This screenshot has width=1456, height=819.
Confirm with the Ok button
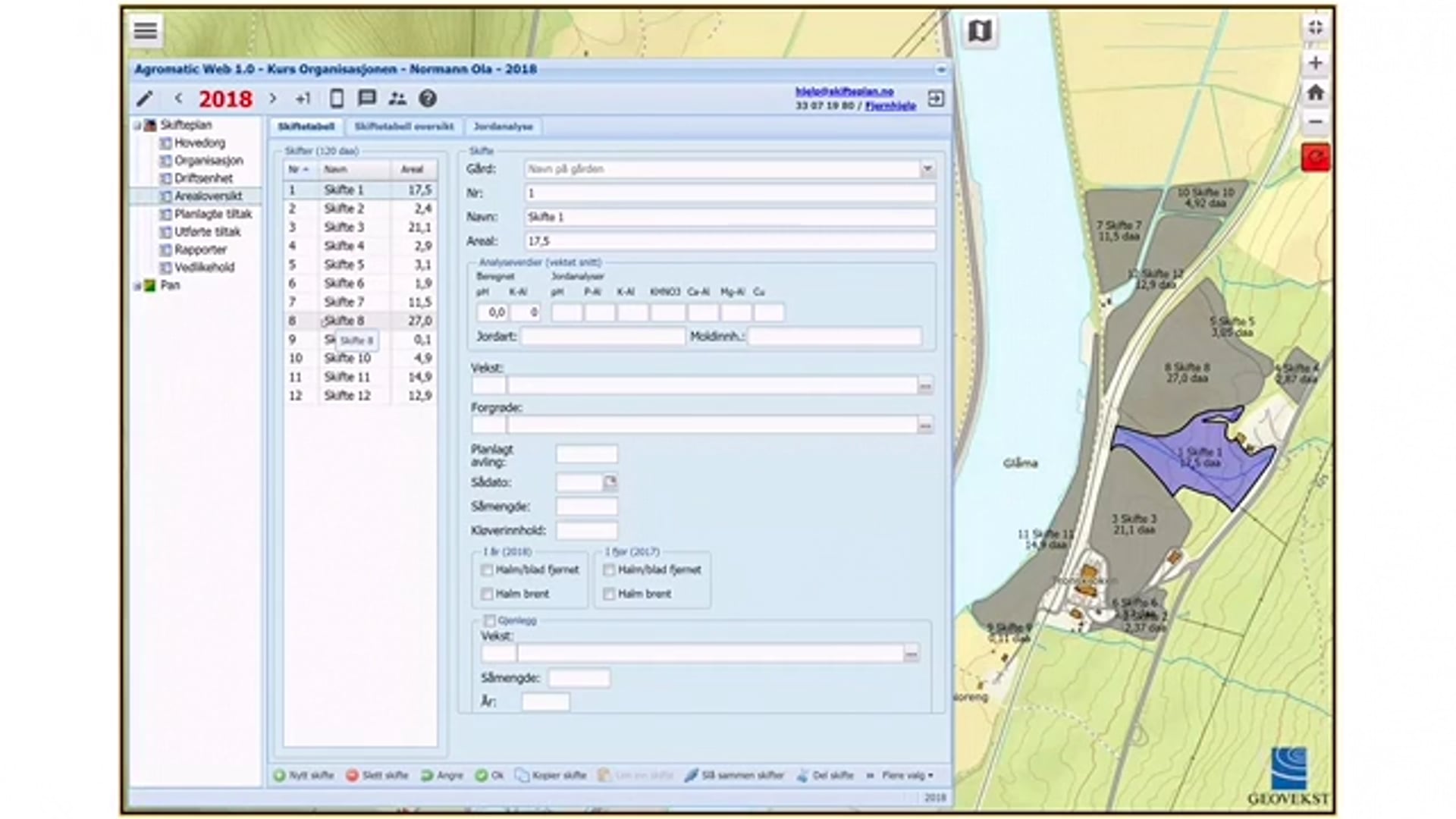(490, 775)
